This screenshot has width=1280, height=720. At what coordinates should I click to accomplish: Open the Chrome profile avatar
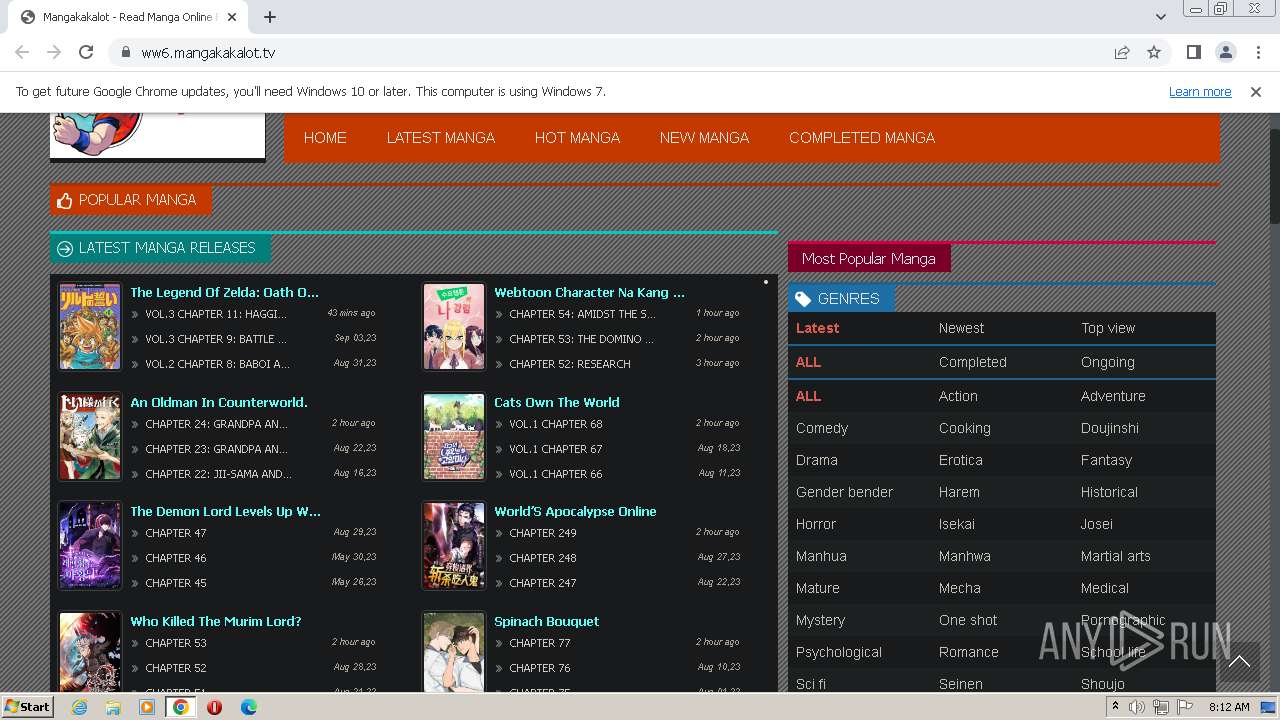point(1225,52)
